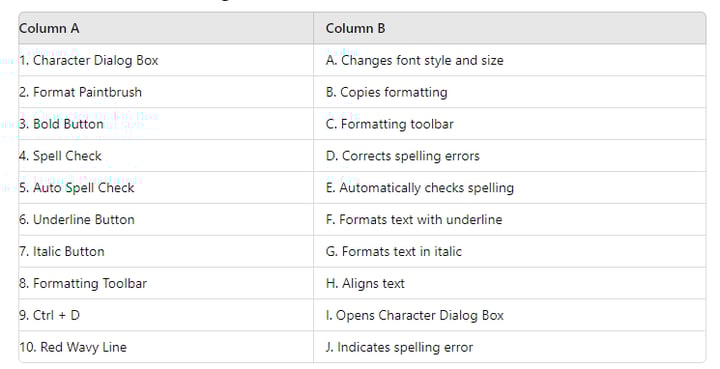The image size is (720, 369).
Task: Select the '6. Underline Button' cell
Action: 166,219
